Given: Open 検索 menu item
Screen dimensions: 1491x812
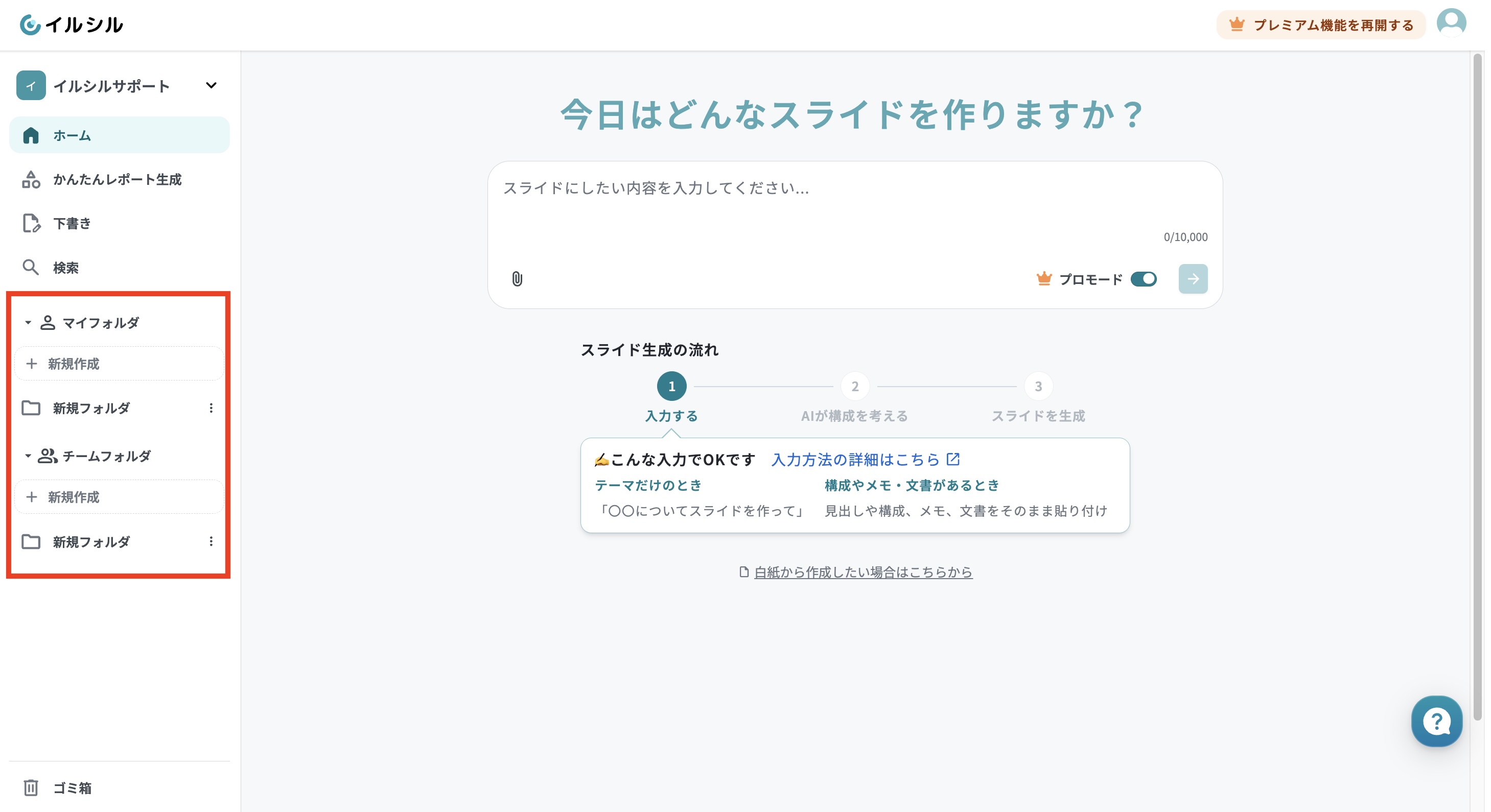Looking at the screenshot, I should (x=119, y=267).
